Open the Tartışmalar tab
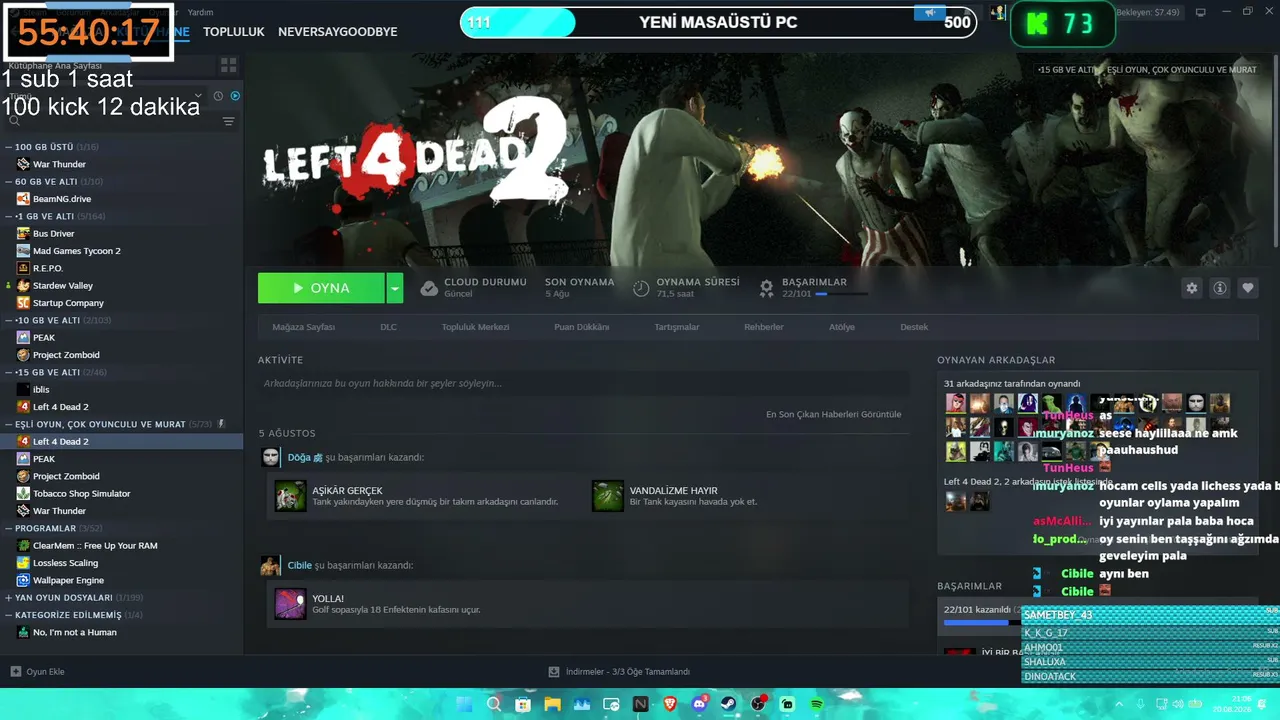The width and height of the screenshot is (1280, 720). coord(677,327)
